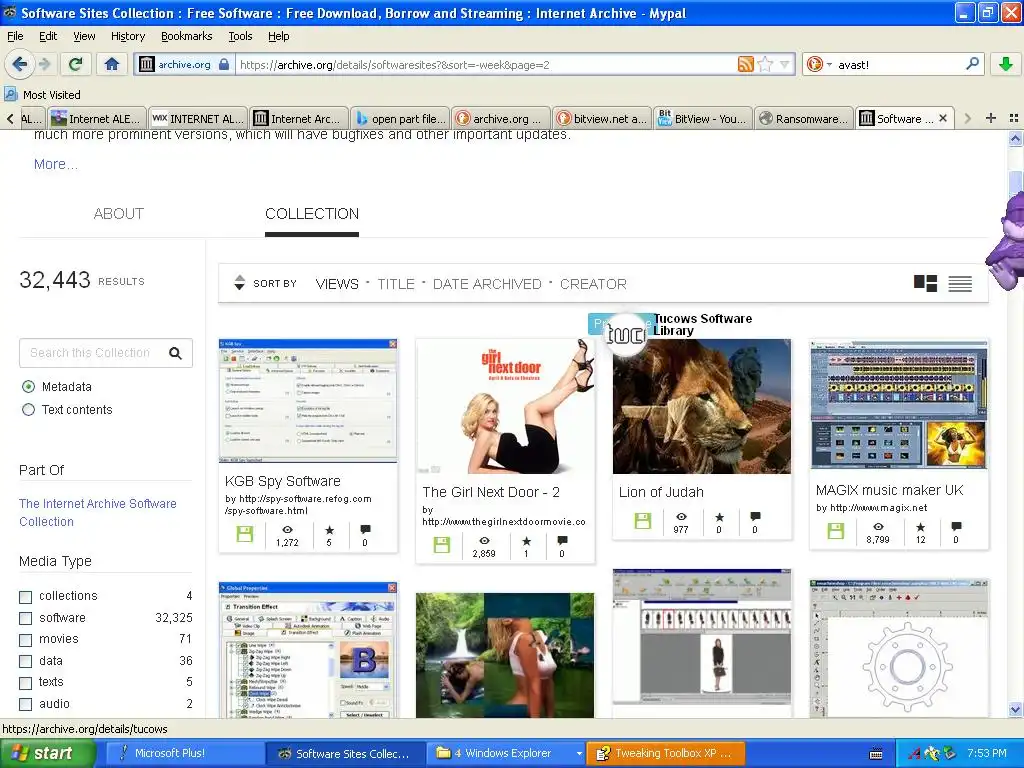Open The Internet Archive Software Collection link
Image resolution: width=1024 pixels, height=768 pixels.
(x=97, y=513)
